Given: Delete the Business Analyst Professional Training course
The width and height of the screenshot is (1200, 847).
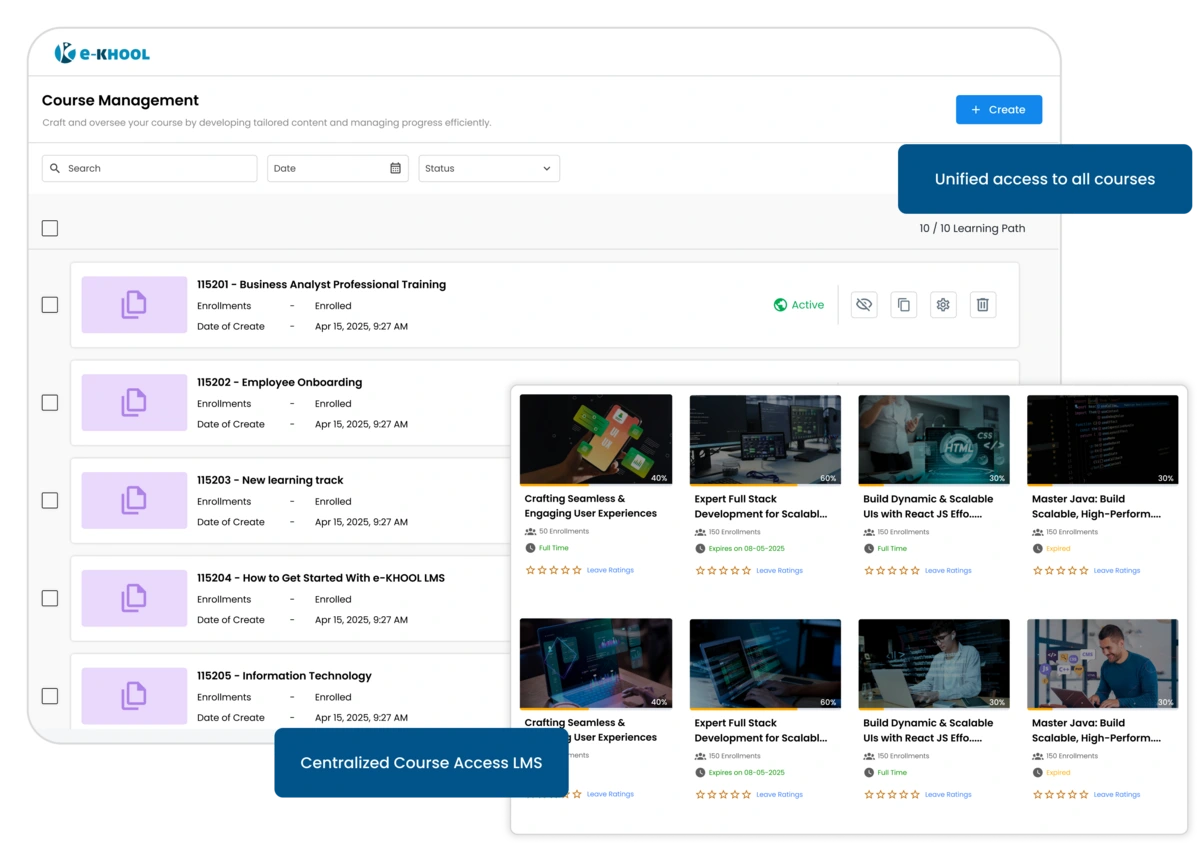Looking at the screenshot, I should 983,305.
